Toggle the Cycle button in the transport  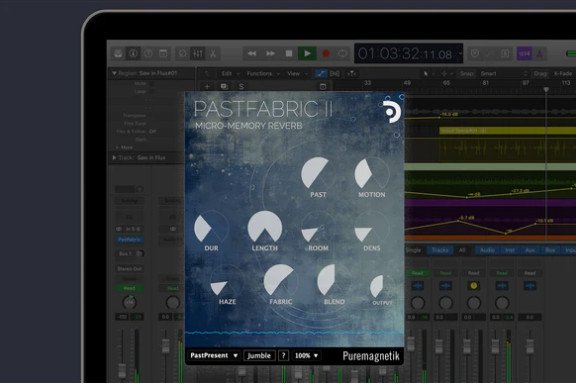click(x=342, y=54)
